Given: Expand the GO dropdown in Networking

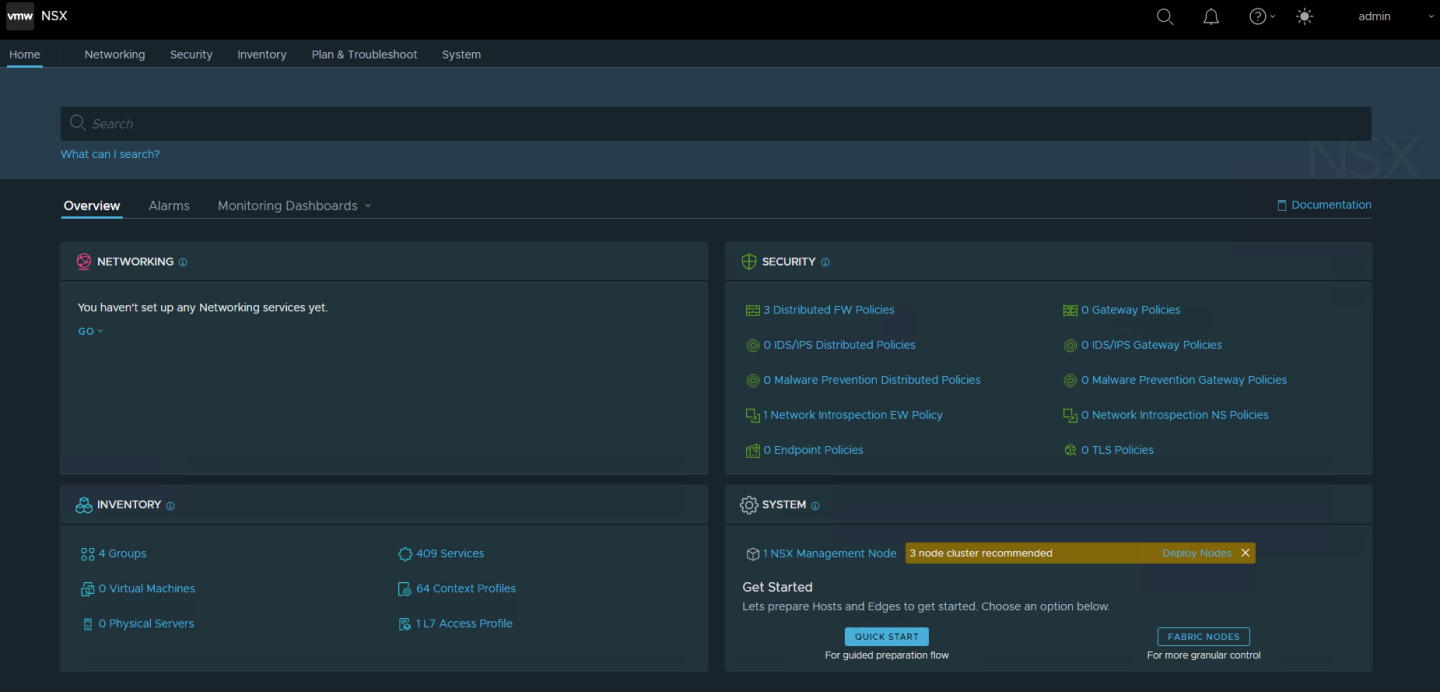Looking at the screenshot, I should pyautogui.click(x=90, y=331).
